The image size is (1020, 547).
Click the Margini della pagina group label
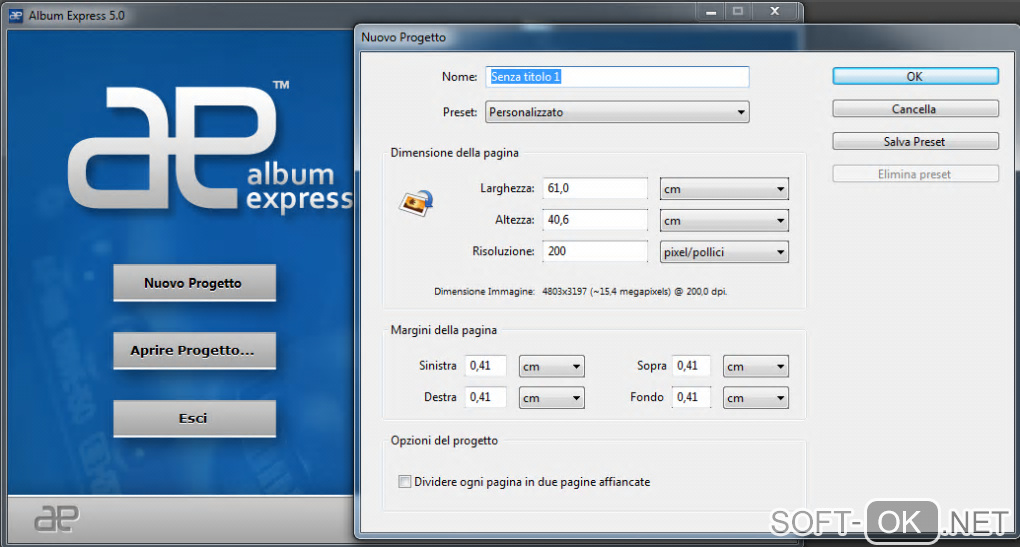(x=444, y=330)
